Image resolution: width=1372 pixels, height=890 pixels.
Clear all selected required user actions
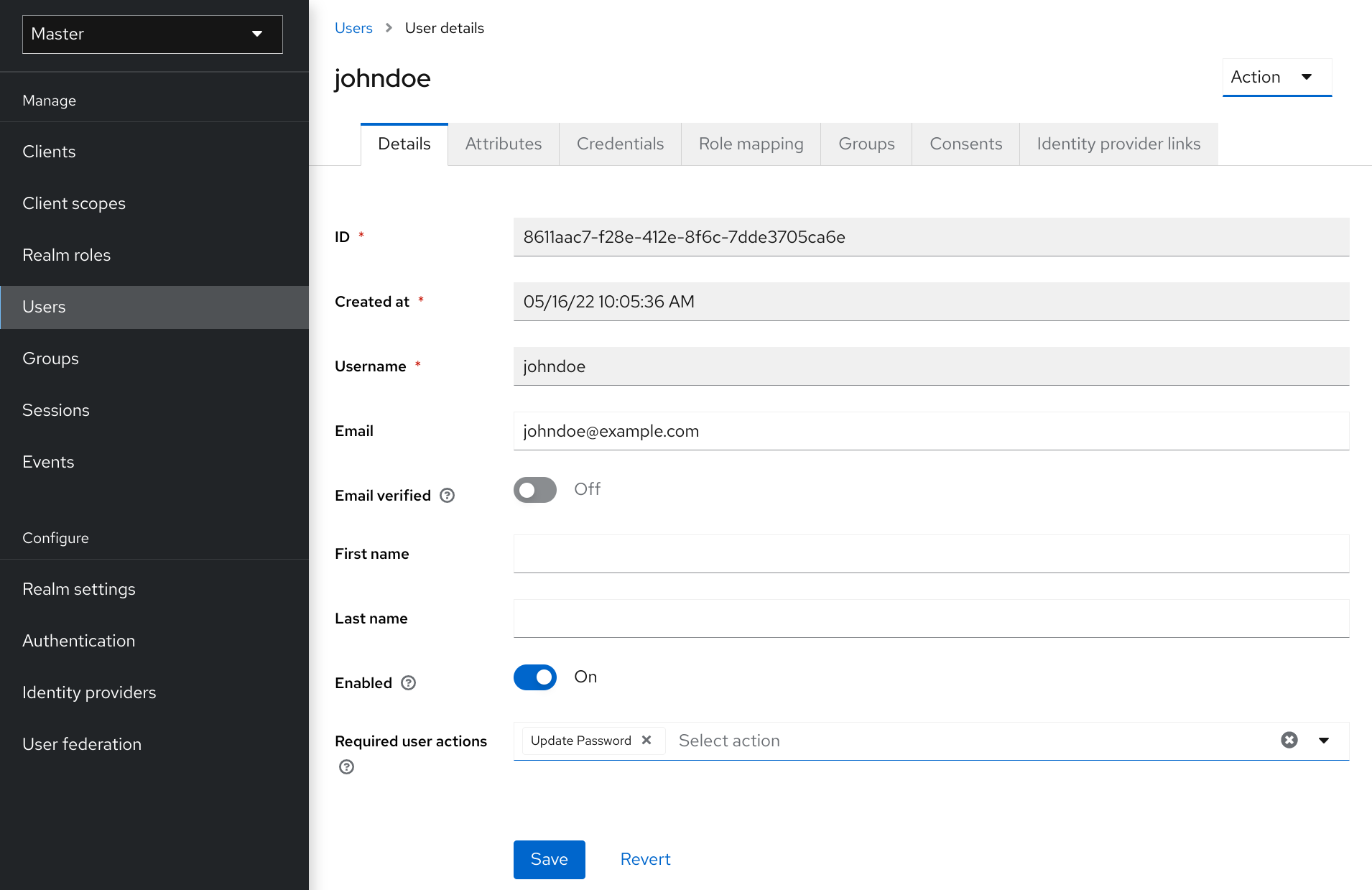1289,741
